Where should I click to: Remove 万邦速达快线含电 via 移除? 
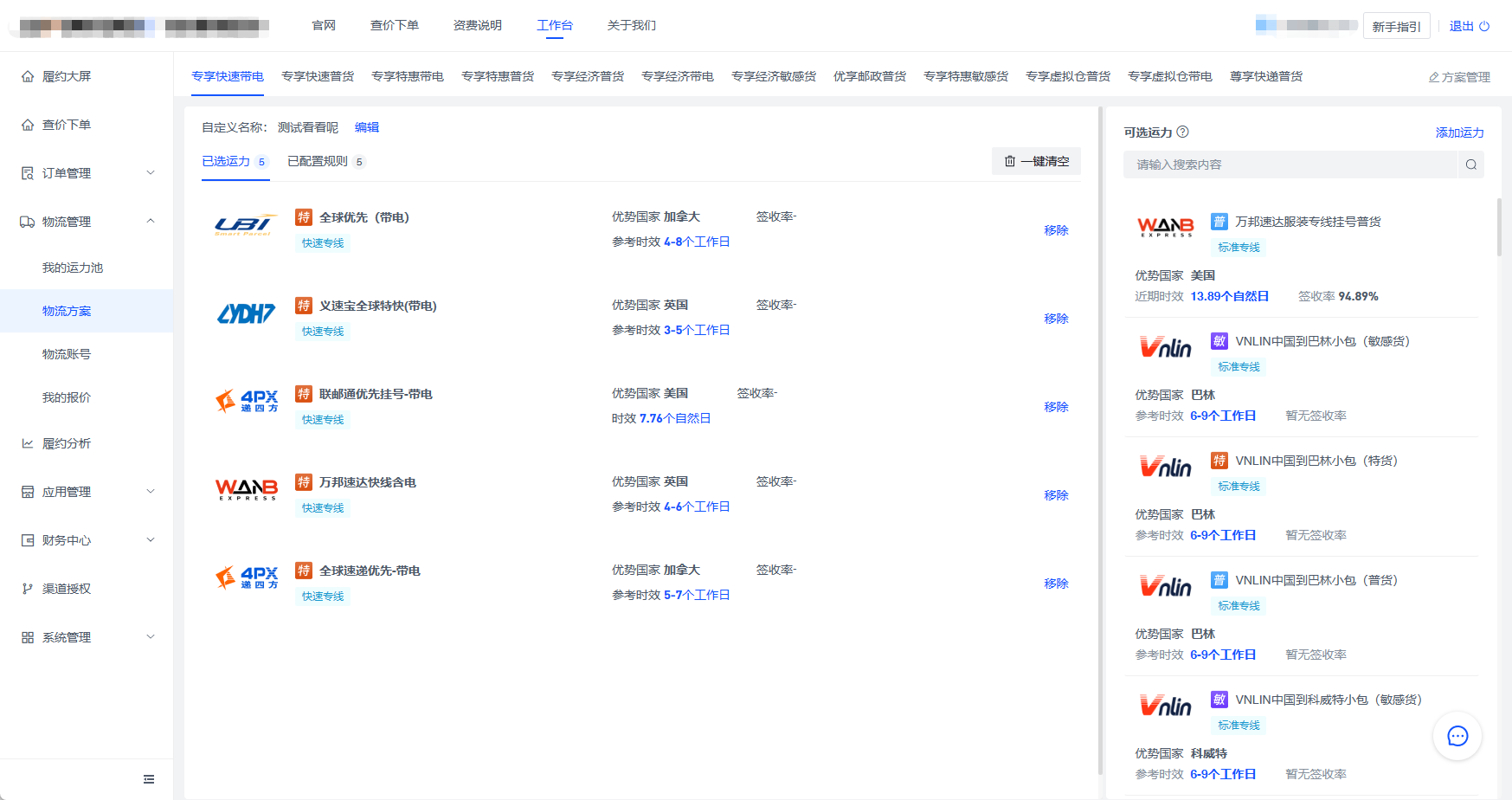(1057, 495)
